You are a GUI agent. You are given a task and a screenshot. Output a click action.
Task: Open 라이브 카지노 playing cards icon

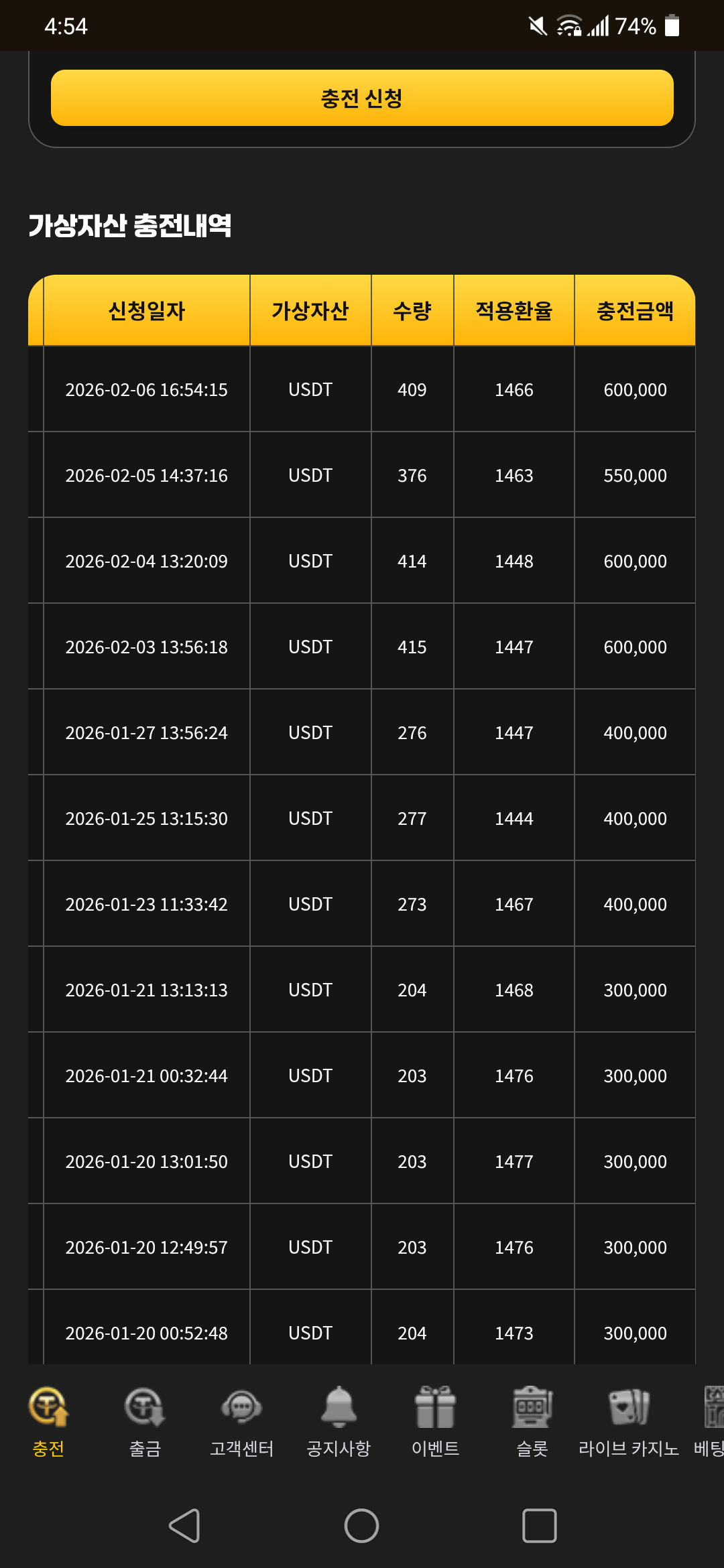tap(628, 1406)
